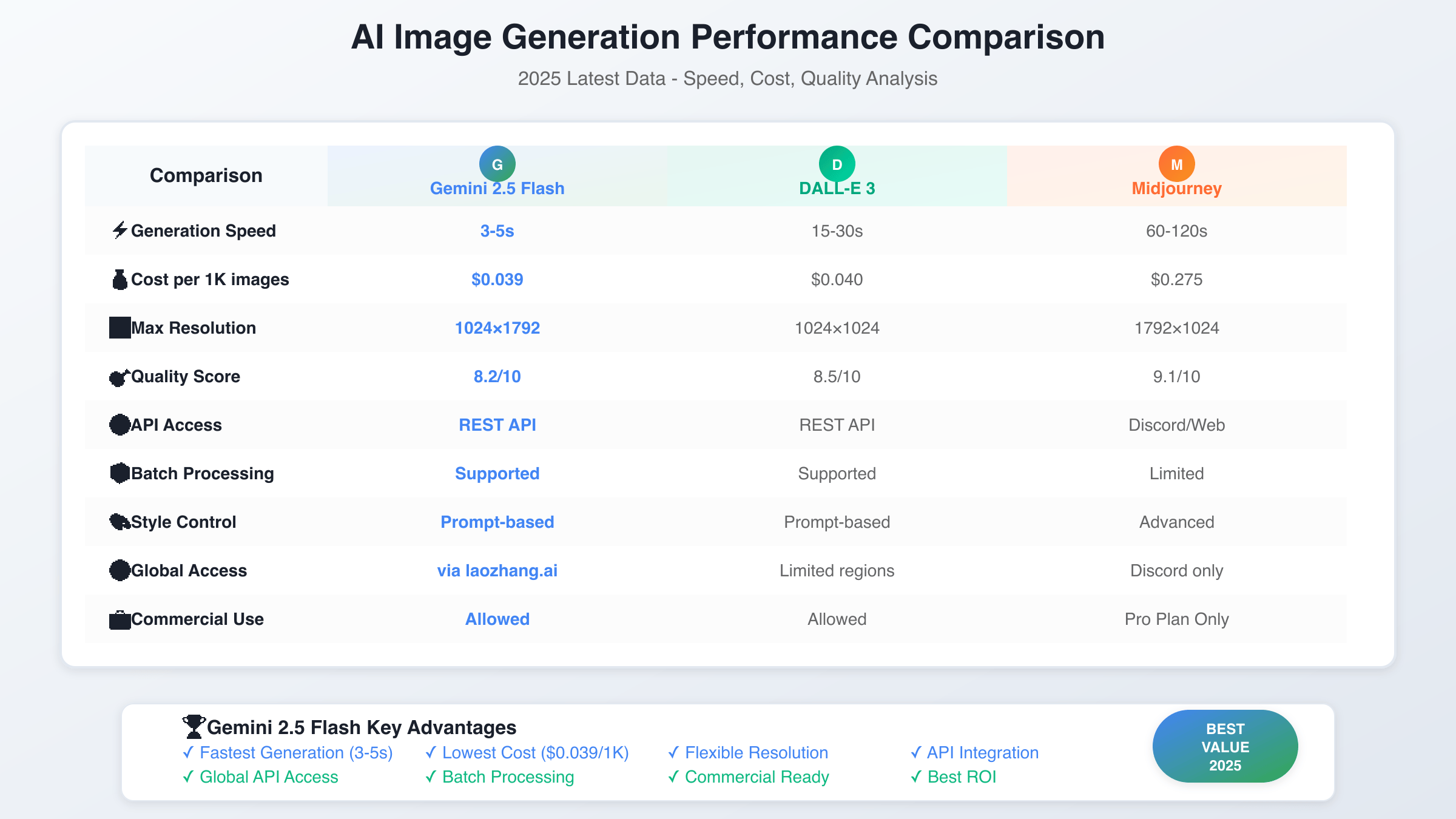
Task: Click the Batch Processing icon
Action: (x=120, y=473)
